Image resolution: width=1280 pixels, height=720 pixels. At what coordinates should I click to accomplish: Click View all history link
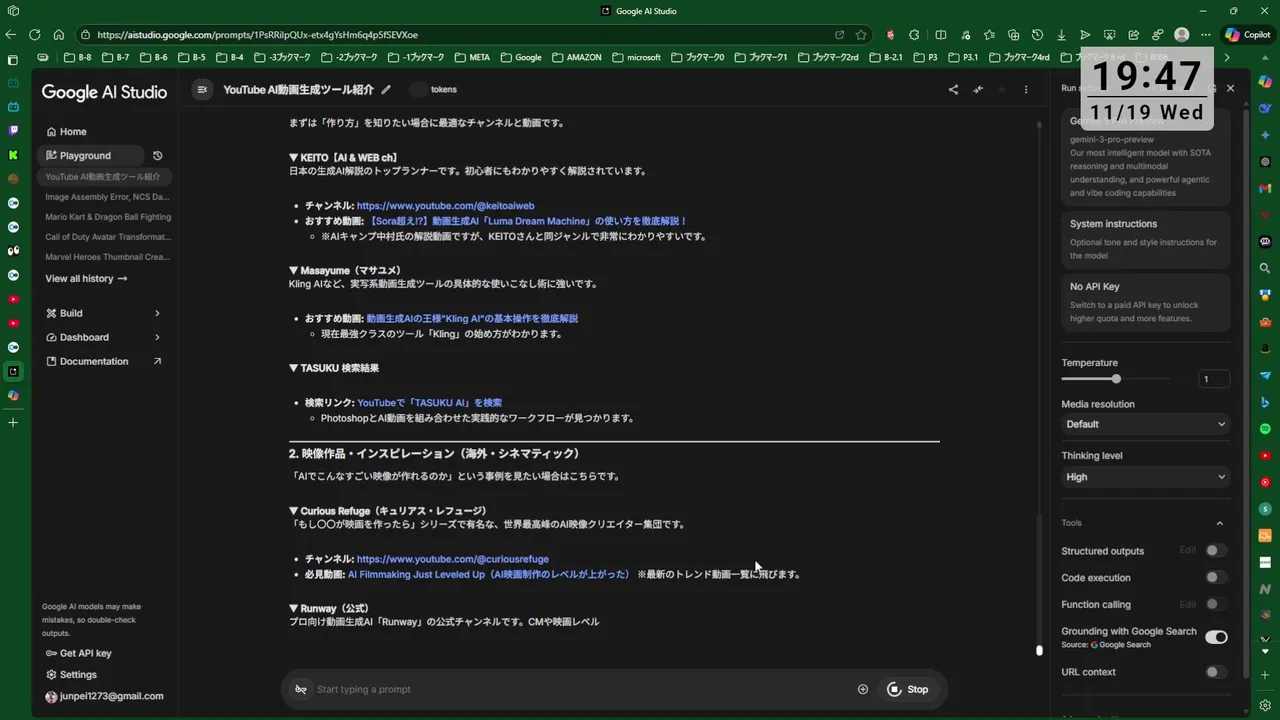pos(86,278)
